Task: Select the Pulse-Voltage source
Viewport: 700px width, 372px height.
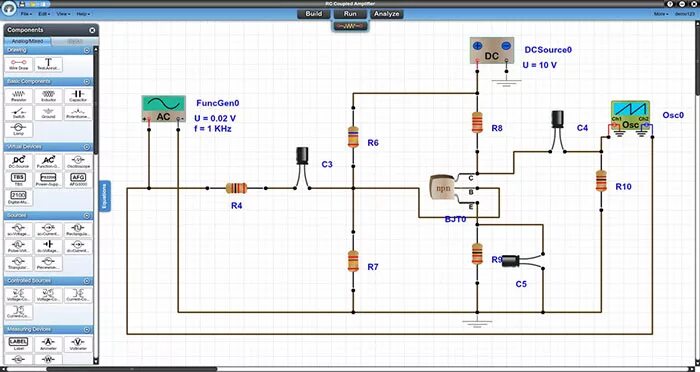Action: click(x=19, y=246)
